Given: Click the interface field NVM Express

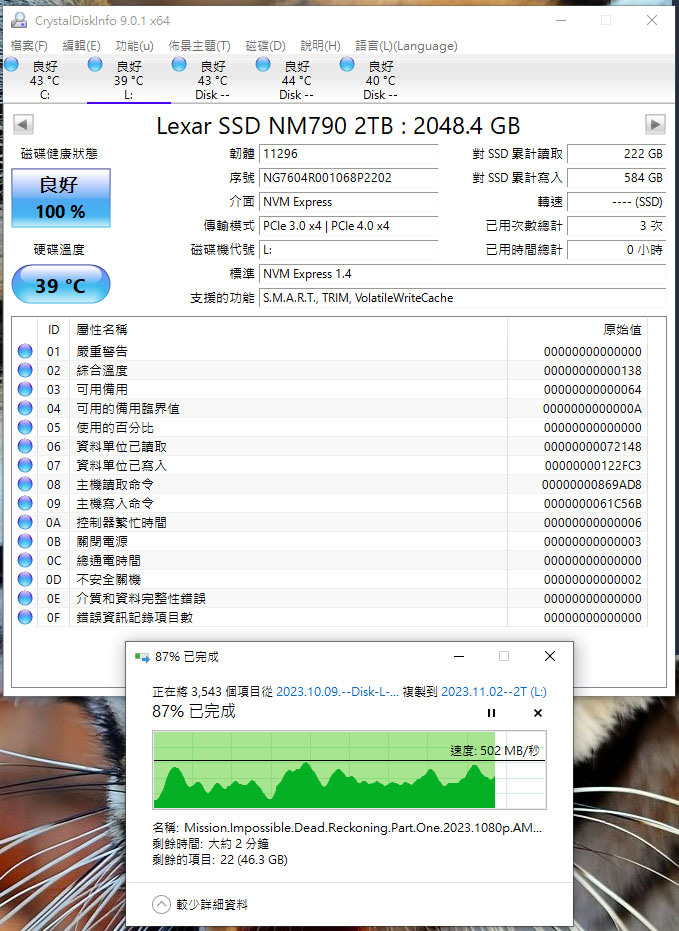Looking at the screenshot, I should click(x=348, y=202).
